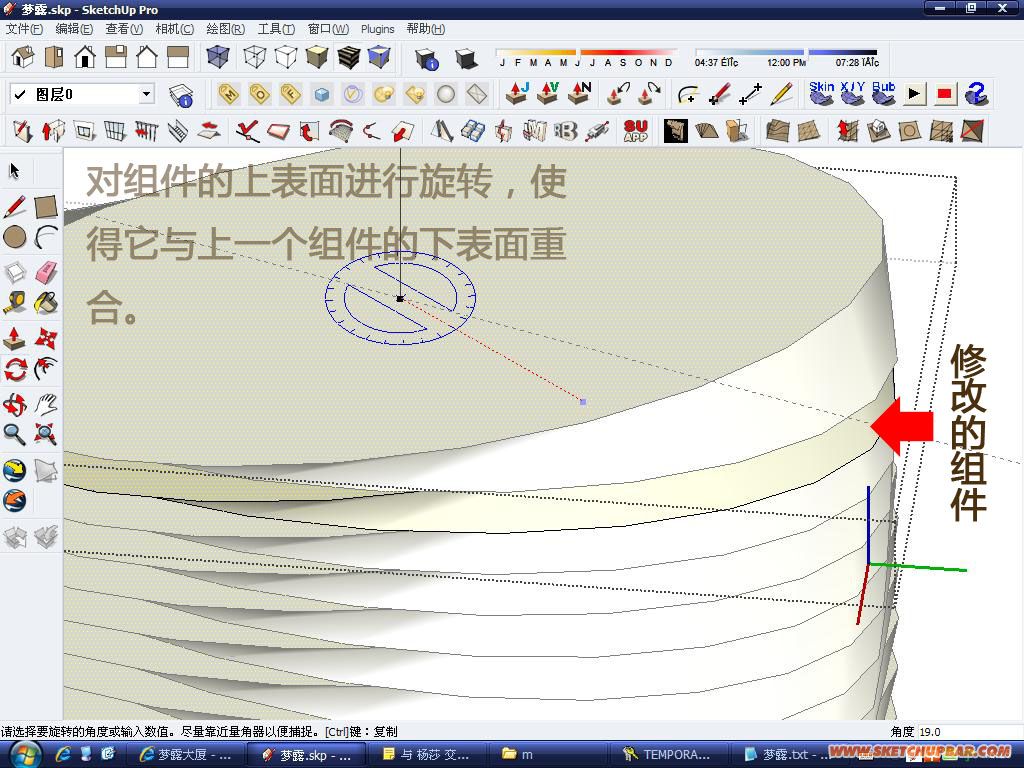Click the Zoom Extents tool

[x=46, y=434]
